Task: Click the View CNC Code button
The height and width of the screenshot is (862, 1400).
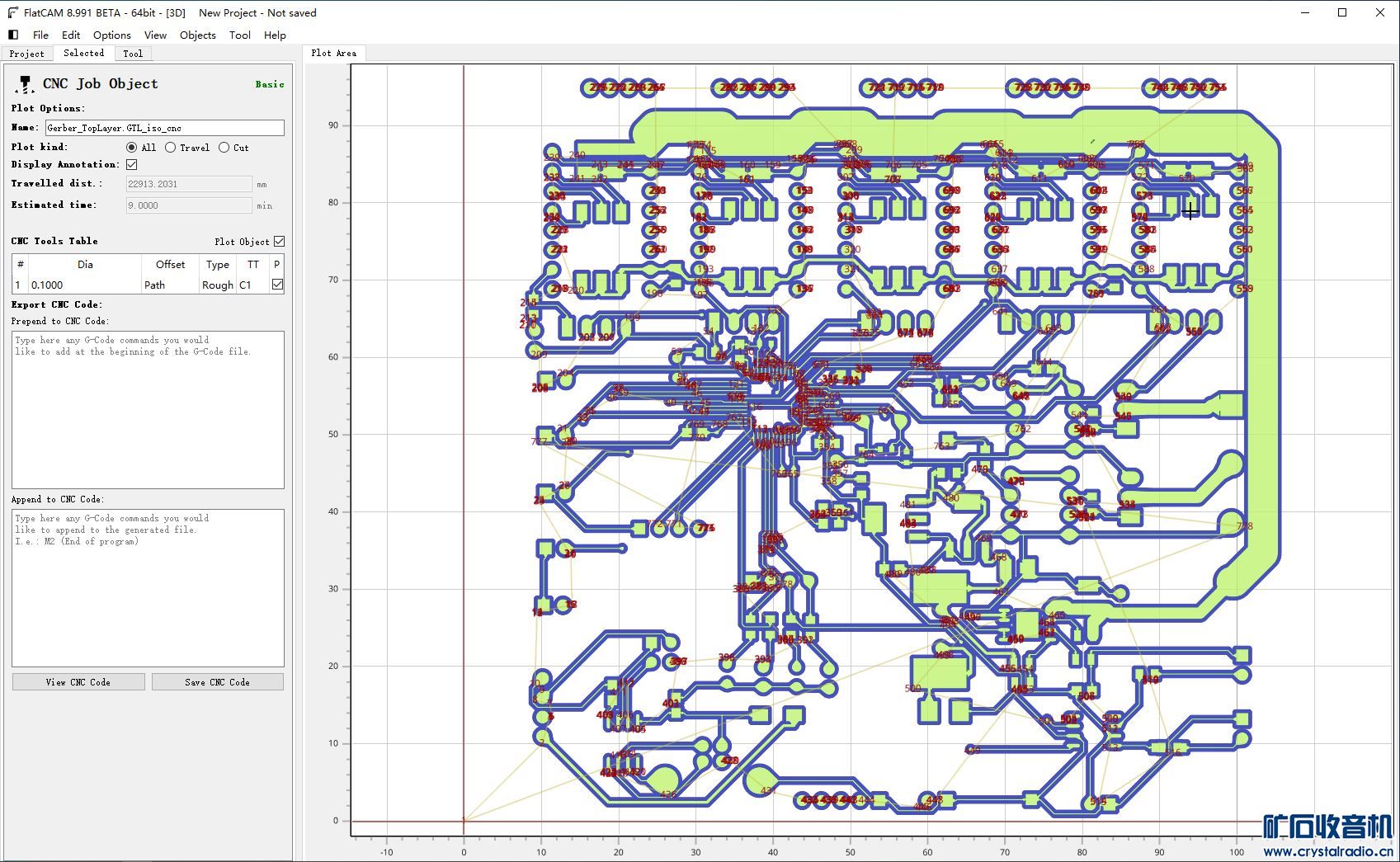Action: click(x=78, y=682)
